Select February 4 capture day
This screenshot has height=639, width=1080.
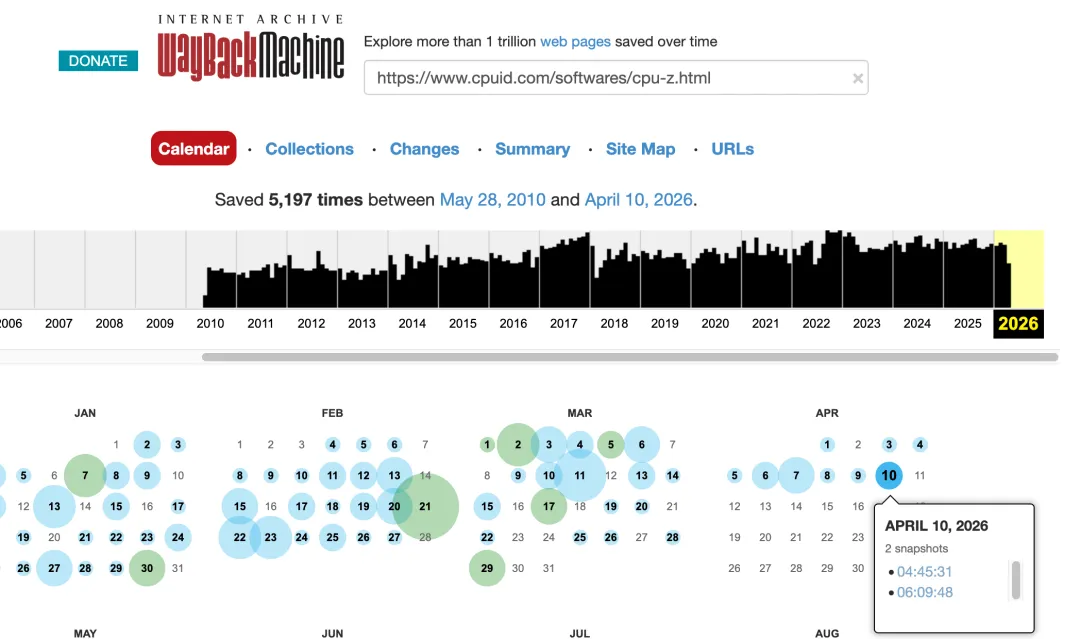[x=333, y=444]
